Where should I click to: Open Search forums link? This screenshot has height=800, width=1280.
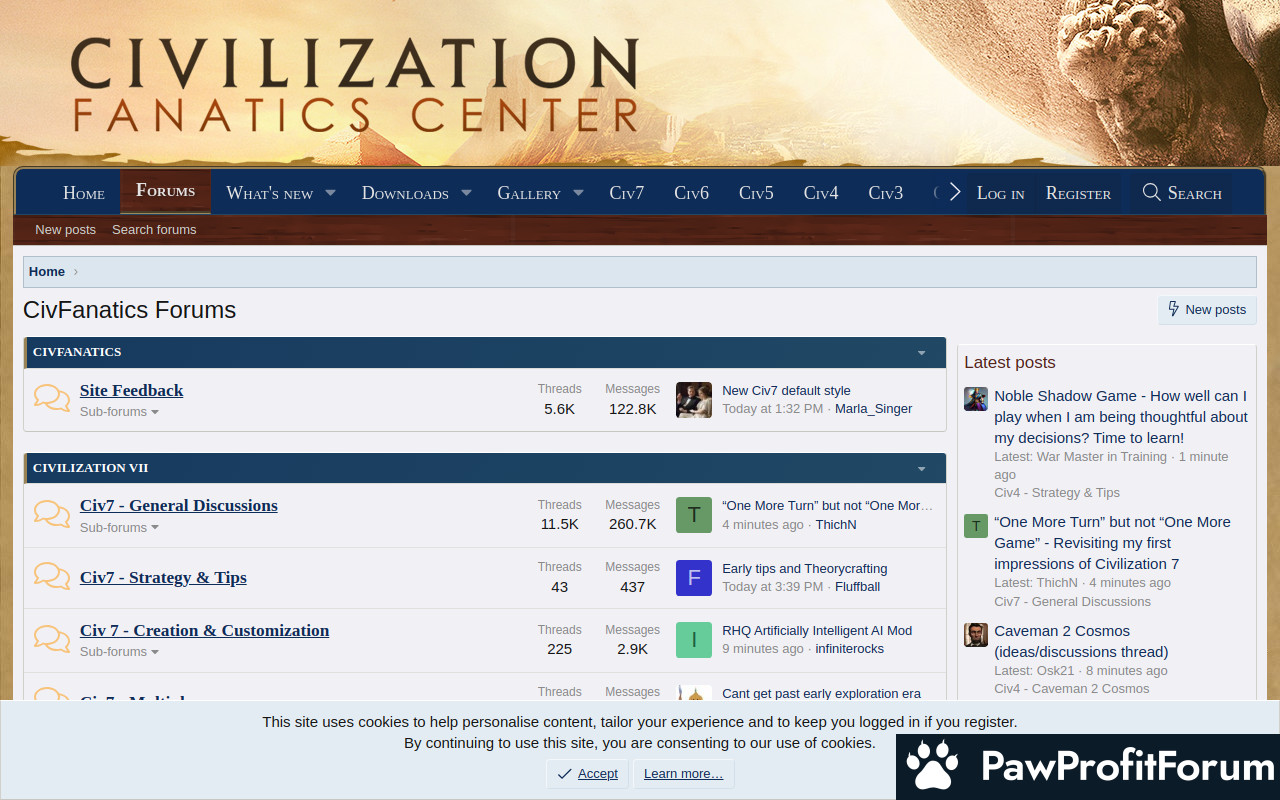[x=154, y=229]
